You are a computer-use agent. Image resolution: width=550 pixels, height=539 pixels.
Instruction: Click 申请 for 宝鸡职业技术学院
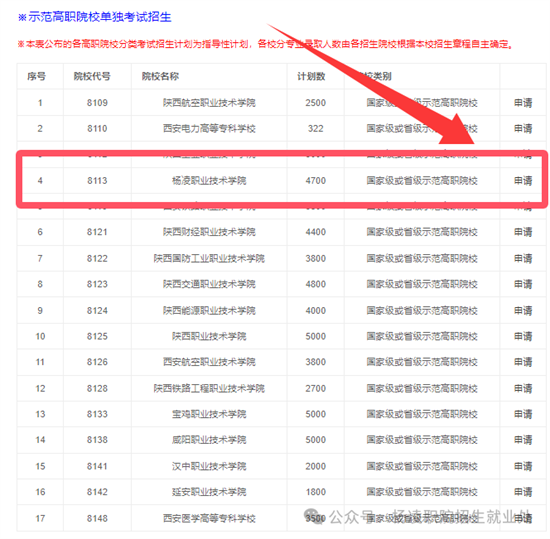pyautogui.click(x=523, y=414)
